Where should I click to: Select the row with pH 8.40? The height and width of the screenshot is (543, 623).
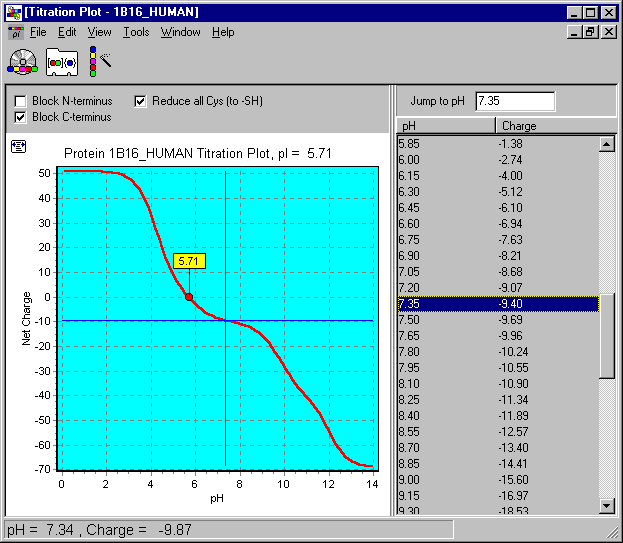pyautogui.click(x=498, y=415)
